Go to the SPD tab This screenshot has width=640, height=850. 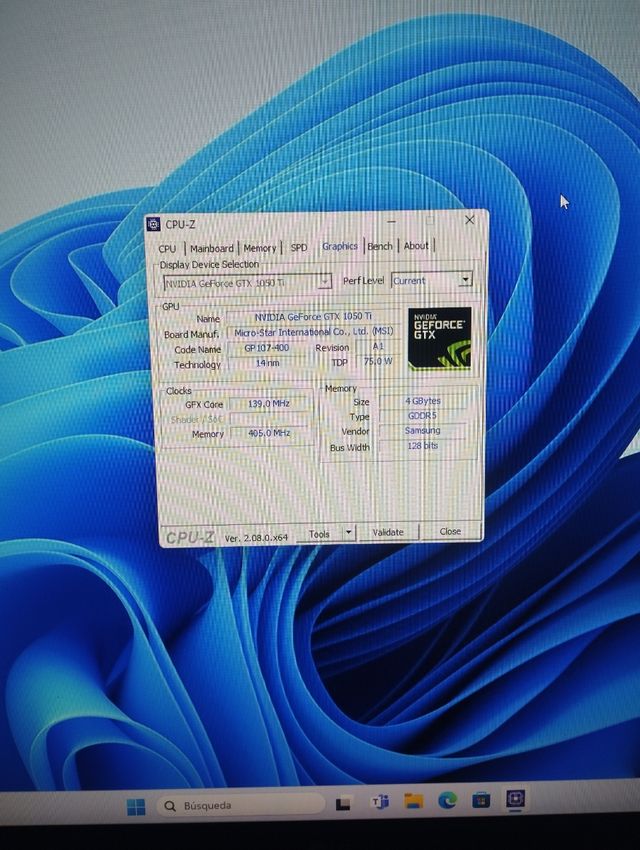(x=299, y=247)
